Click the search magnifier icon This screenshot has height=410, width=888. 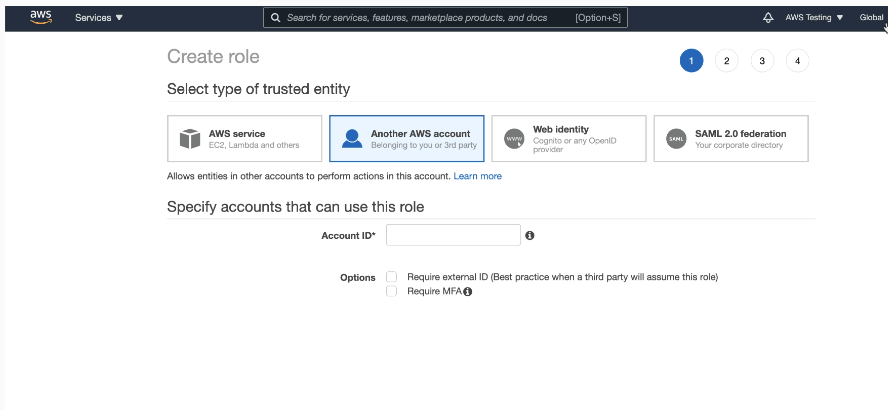pos(276,17)
